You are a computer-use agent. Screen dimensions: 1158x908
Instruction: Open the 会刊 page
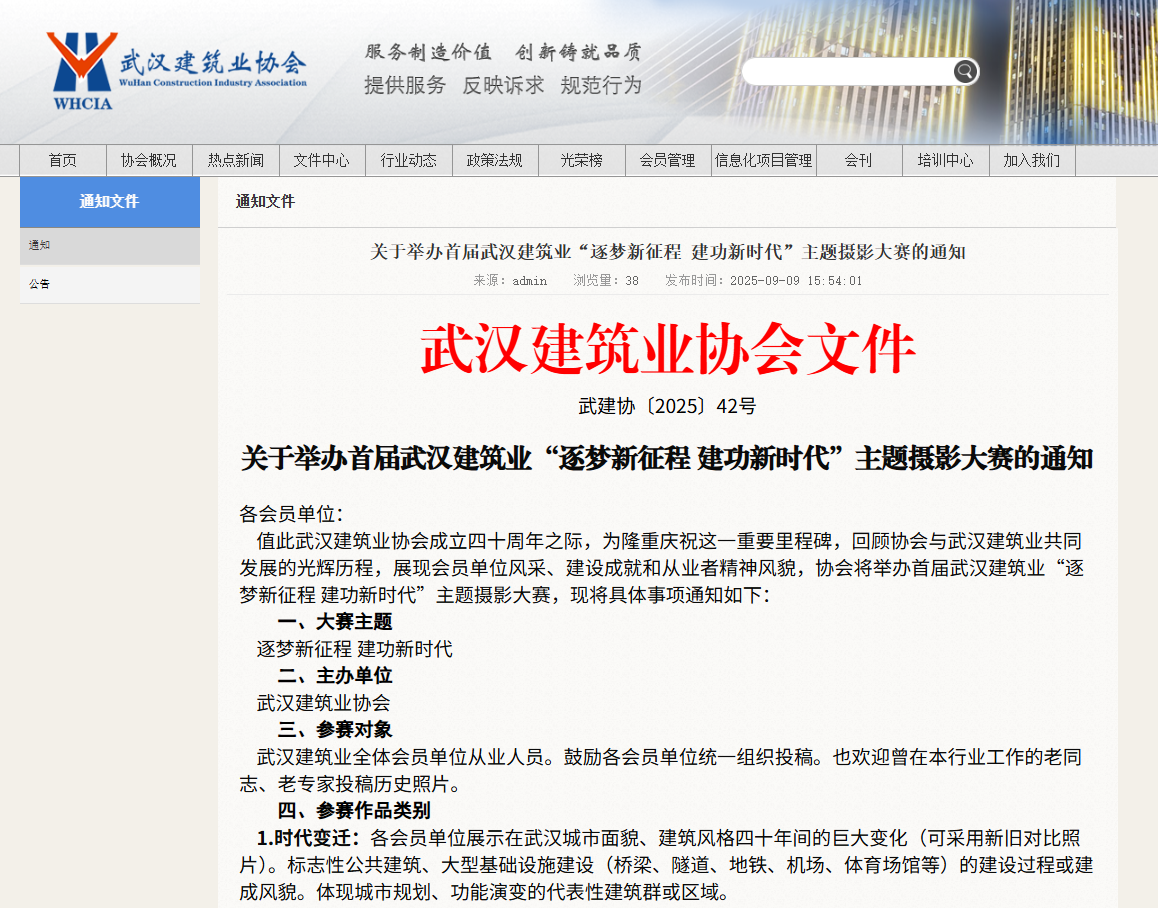click(x=859, y=161)
